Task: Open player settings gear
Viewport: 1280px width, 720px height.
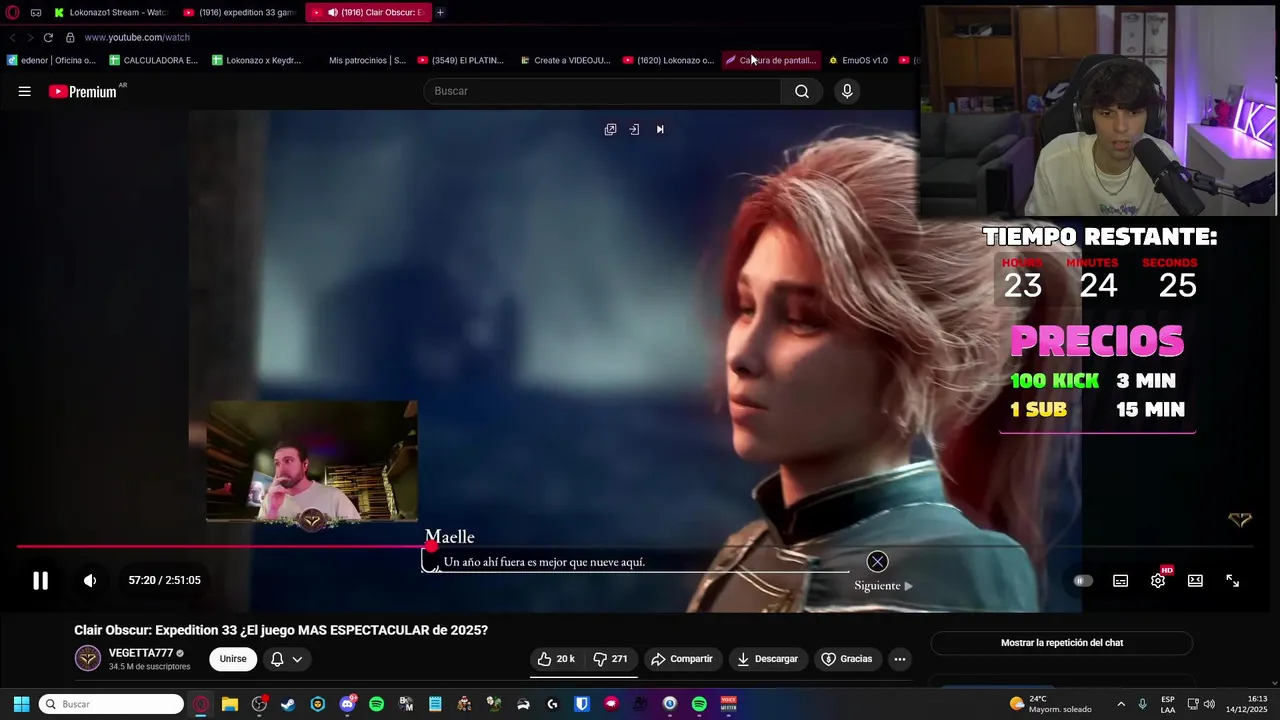Action: 1158,581
